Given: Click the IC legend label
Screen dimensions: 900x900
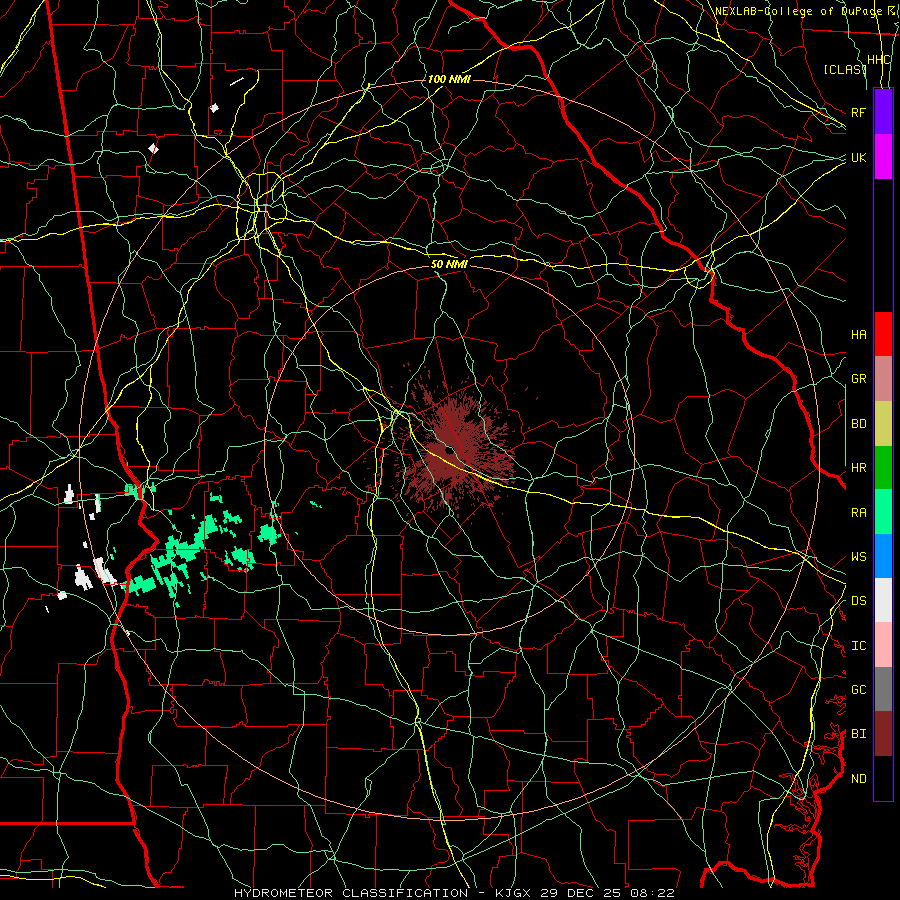Looking at the screenshot, I should click(x=858, y=646).
